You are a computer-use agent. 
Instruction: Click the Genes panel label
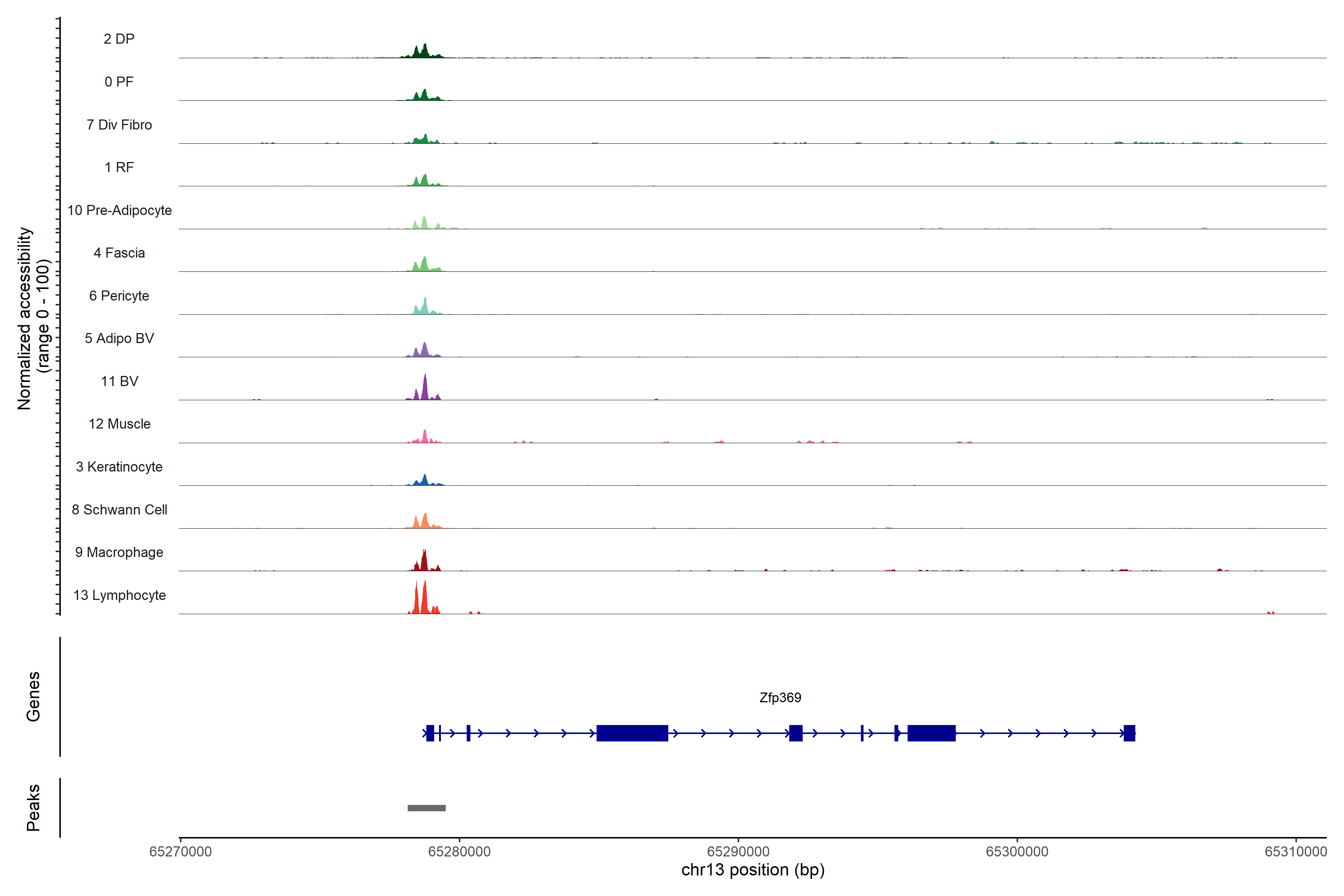[x=33, y=697]
